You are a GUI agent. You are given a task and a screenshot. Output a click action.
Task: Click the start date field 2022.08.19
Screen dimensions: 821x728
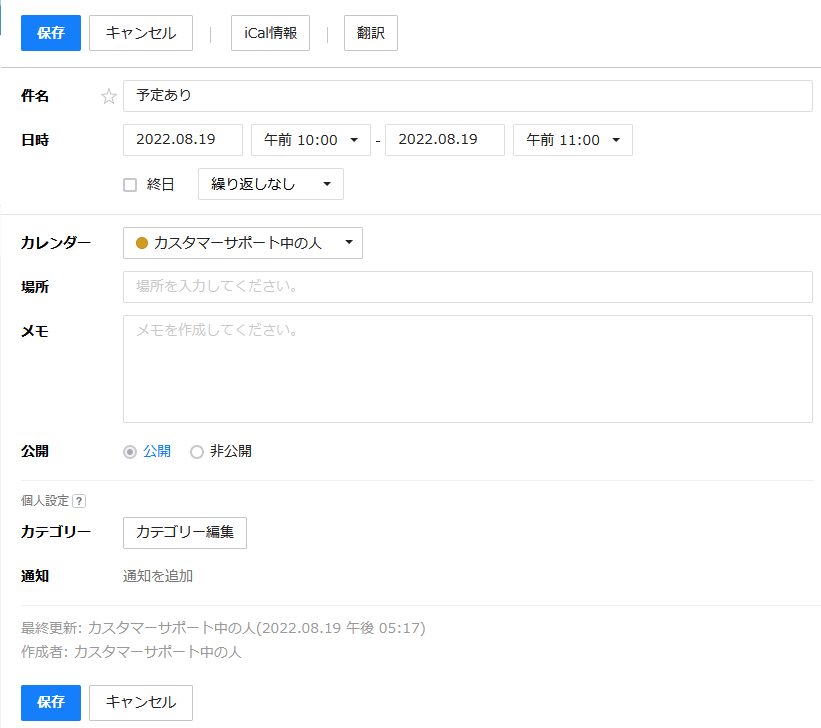click(182, 141)
